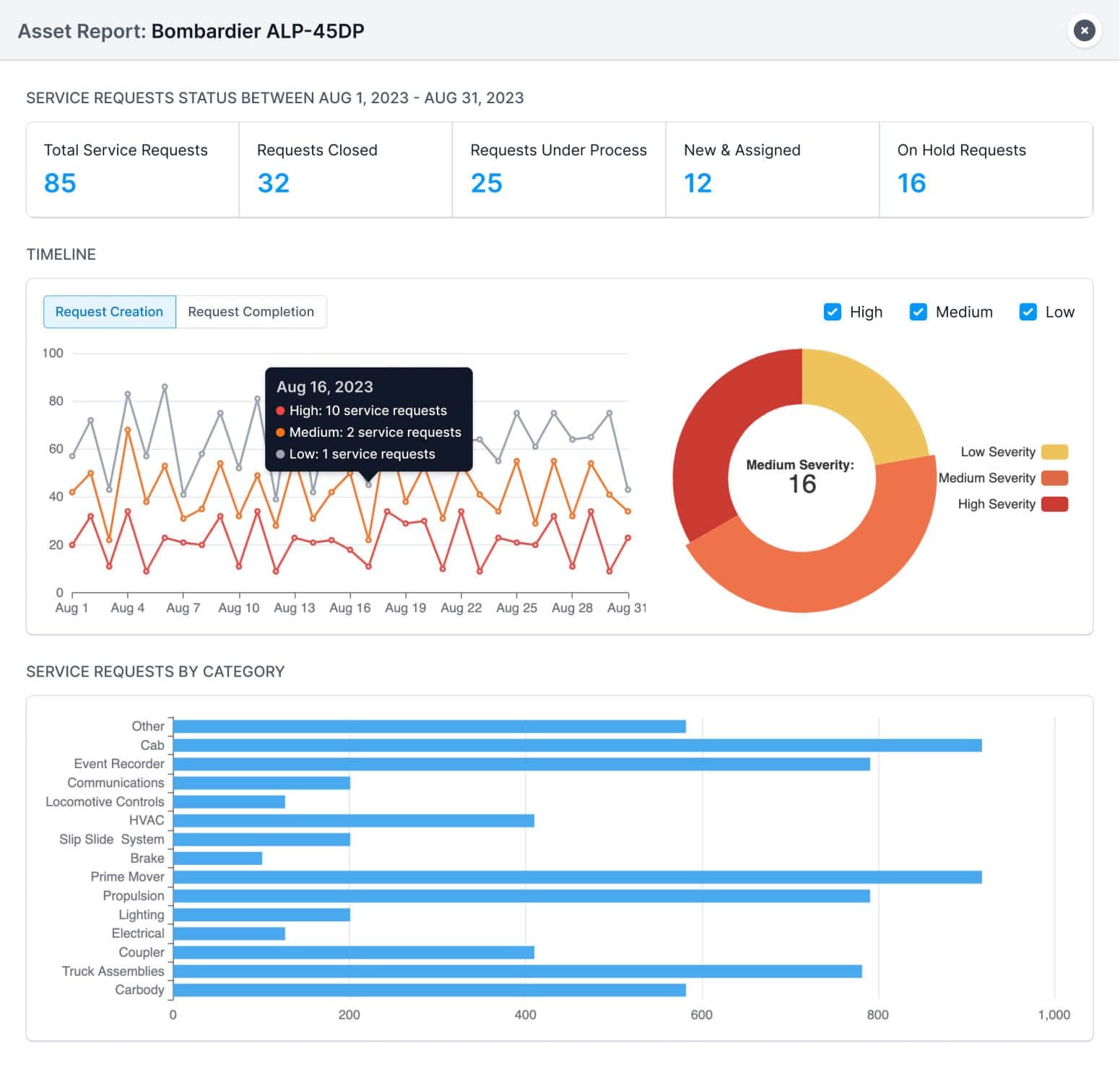Click the 'Aug 16, 2023' tooltip heading
This screenshot has width=1120, height=1067.
[325, 387]
